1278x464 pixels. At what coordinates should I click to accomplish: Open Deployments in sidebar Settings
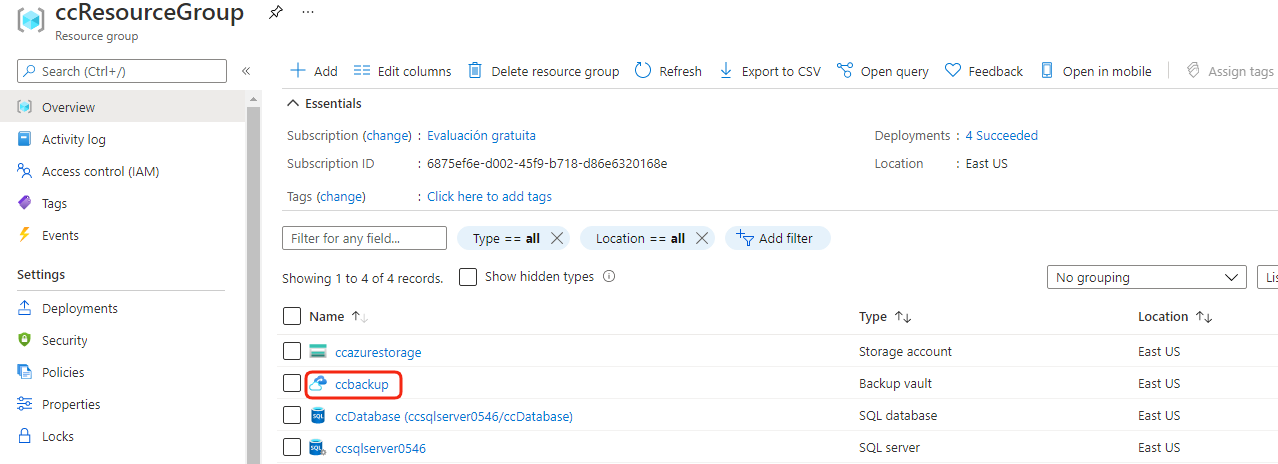tap(79, 308)
